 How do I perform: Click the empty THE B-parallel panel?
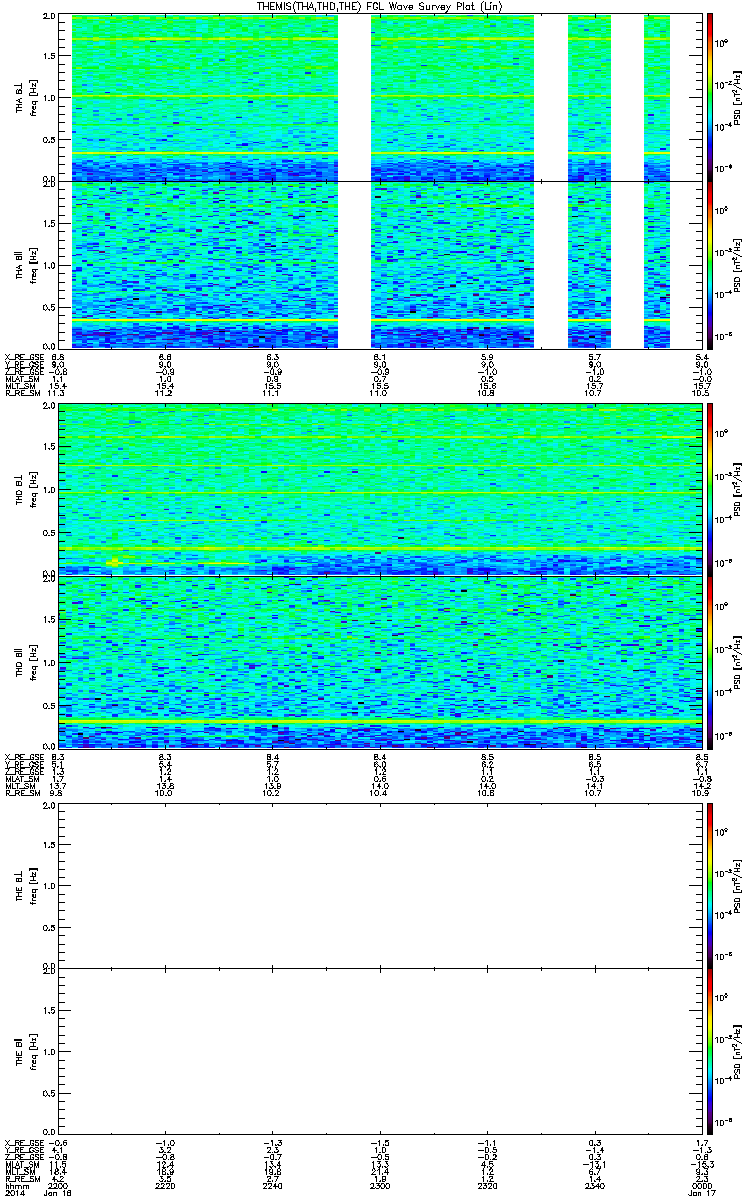coord(379,1052)
